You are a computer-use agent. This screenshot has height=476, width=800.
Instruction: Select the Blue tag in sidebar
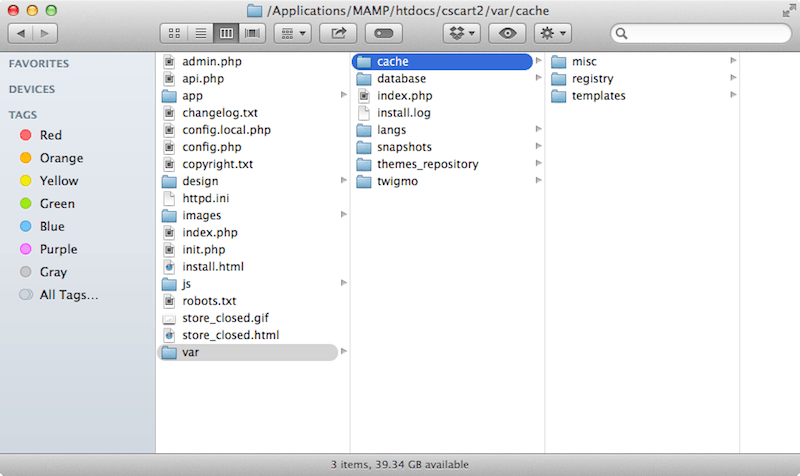[51, 226]
